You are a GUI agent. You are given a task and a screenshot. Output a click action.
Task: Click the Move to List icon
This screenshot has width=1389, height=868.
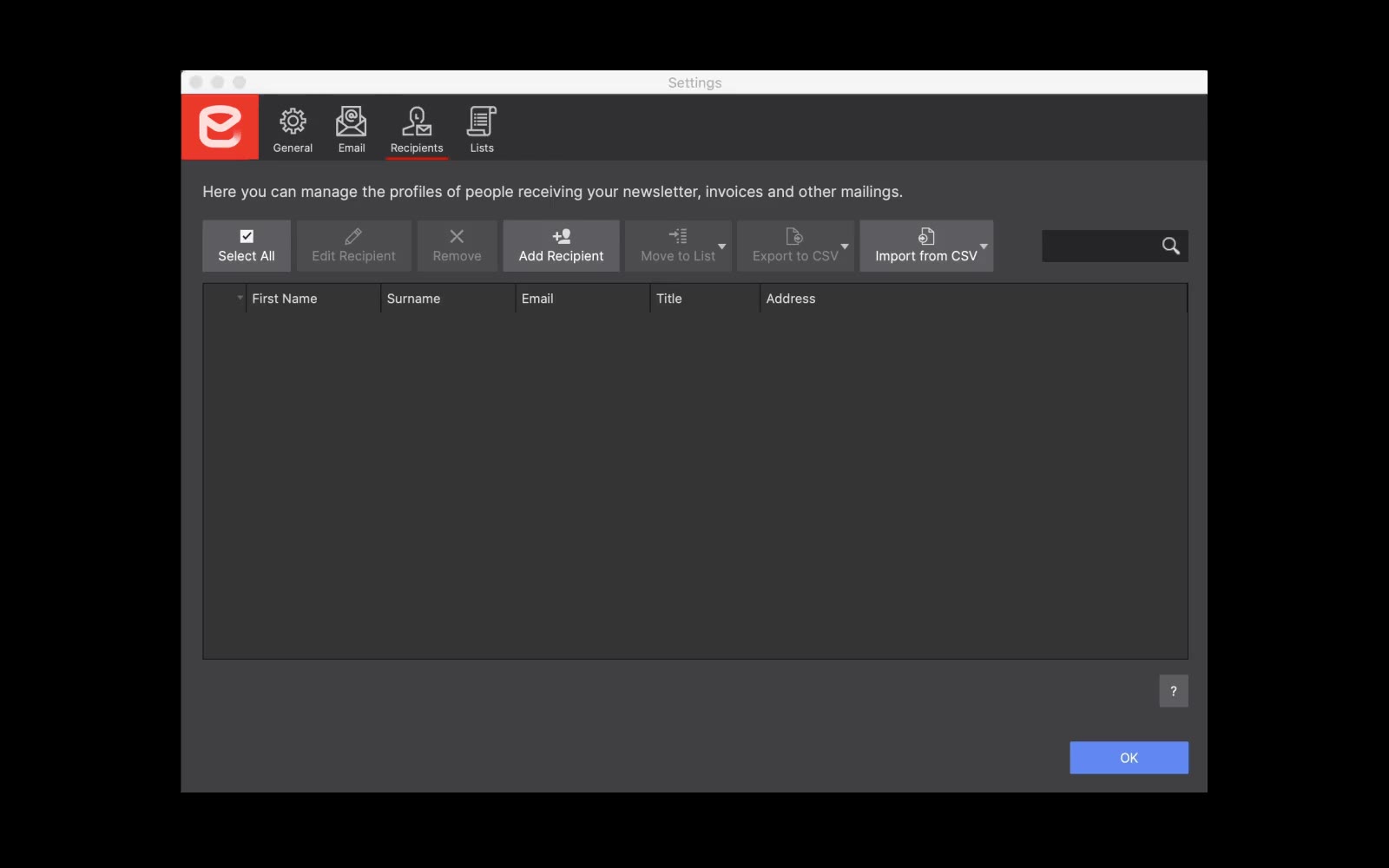(x=676, y=235)
